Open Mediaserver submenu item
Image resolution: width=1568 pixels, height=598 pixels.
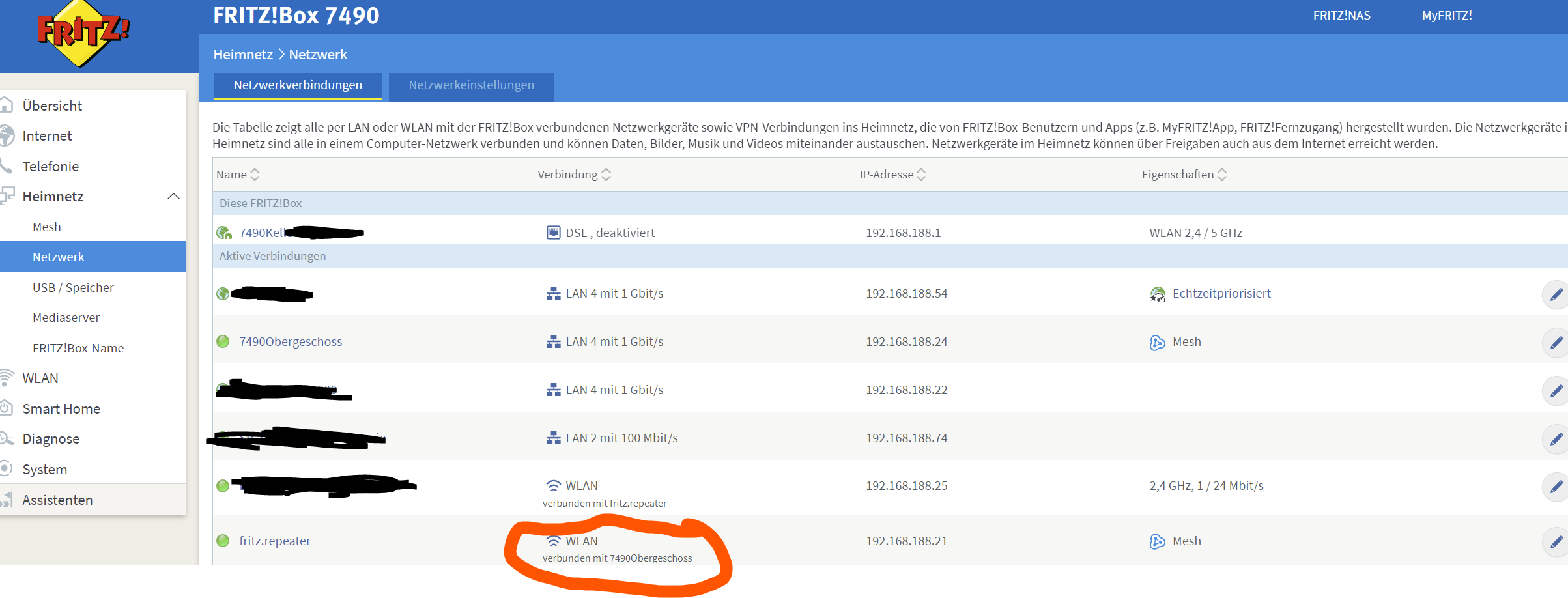point(66,317)
